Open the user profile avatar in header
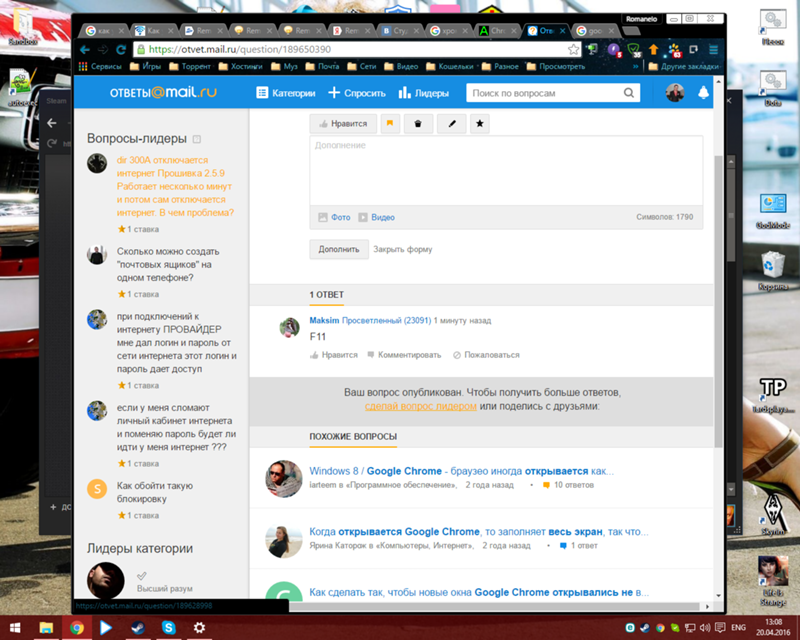Viewport: 800px width, 640px height. click(675, 92)
